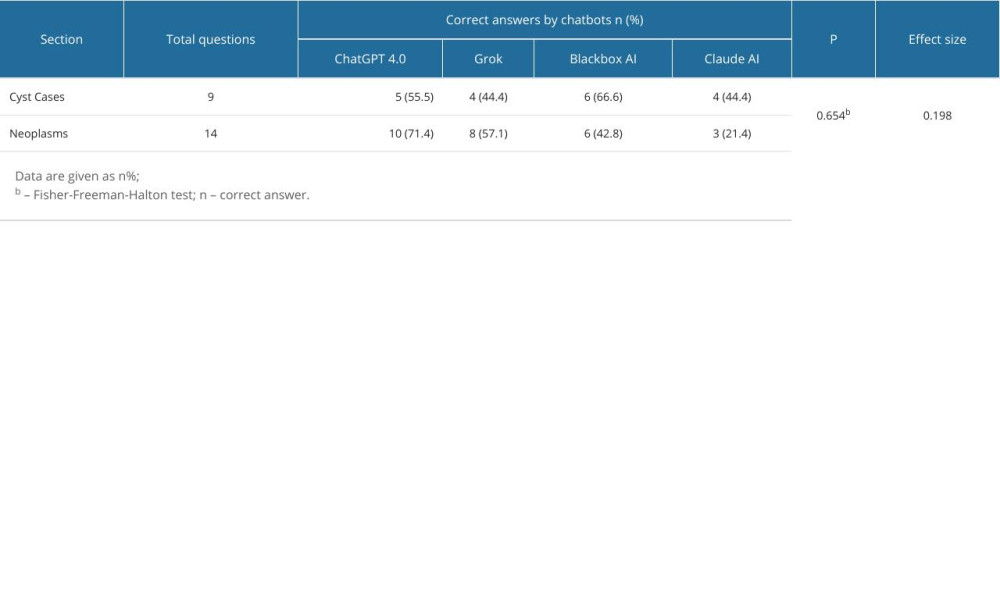The height and width of the screenshot is (600, 1000).
Task: Select the Blackbox AI column header
Action: 603,59
